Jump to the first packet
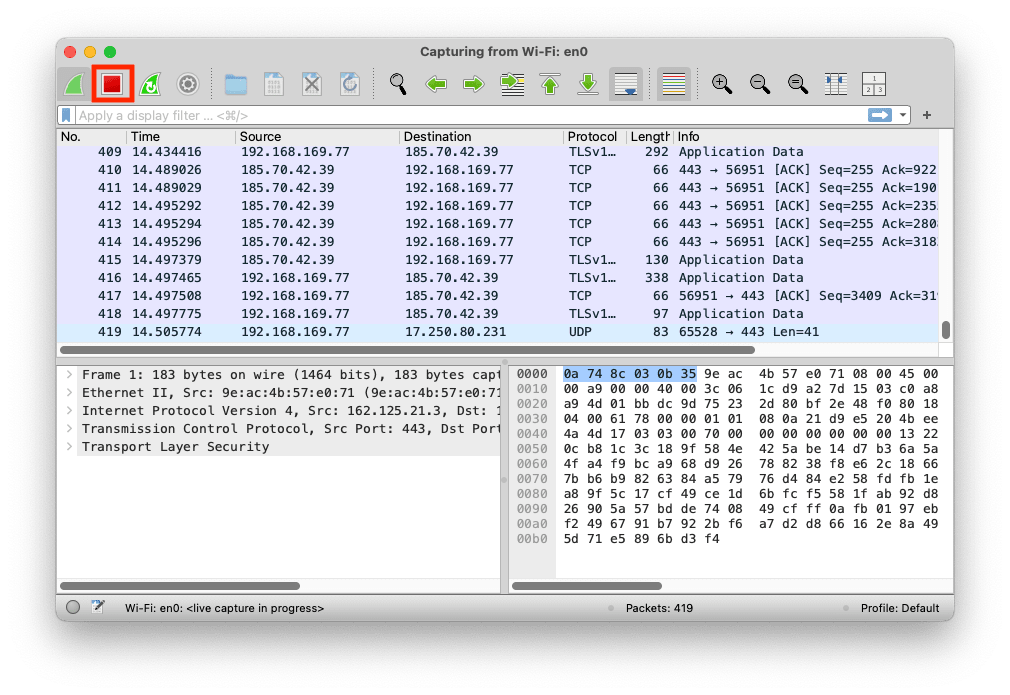Image resolution: width=1010 pixels, height=695 pixels. (x=550, y=84)
